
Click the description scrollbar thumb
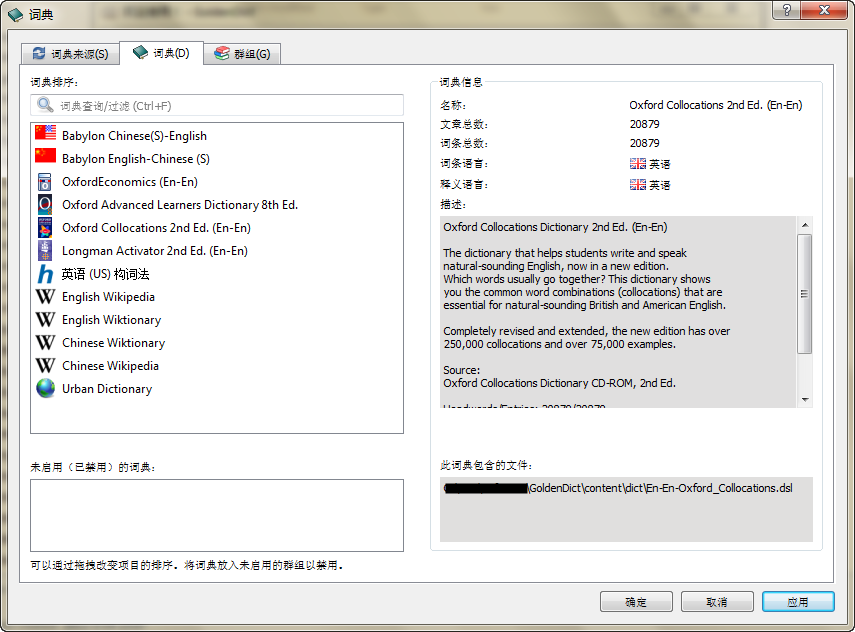pyautogui.click(x=805, y=294)
